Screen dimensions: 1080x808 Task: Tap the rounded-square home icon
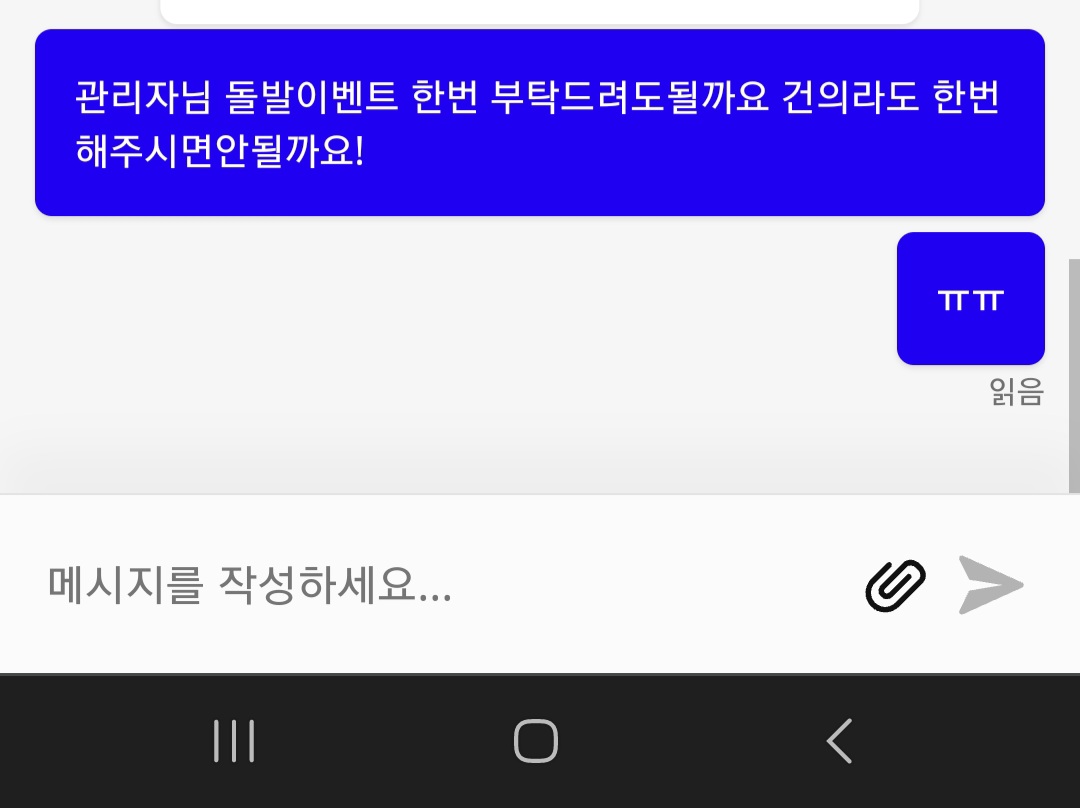pyautogui.click(x=536, y=741)
